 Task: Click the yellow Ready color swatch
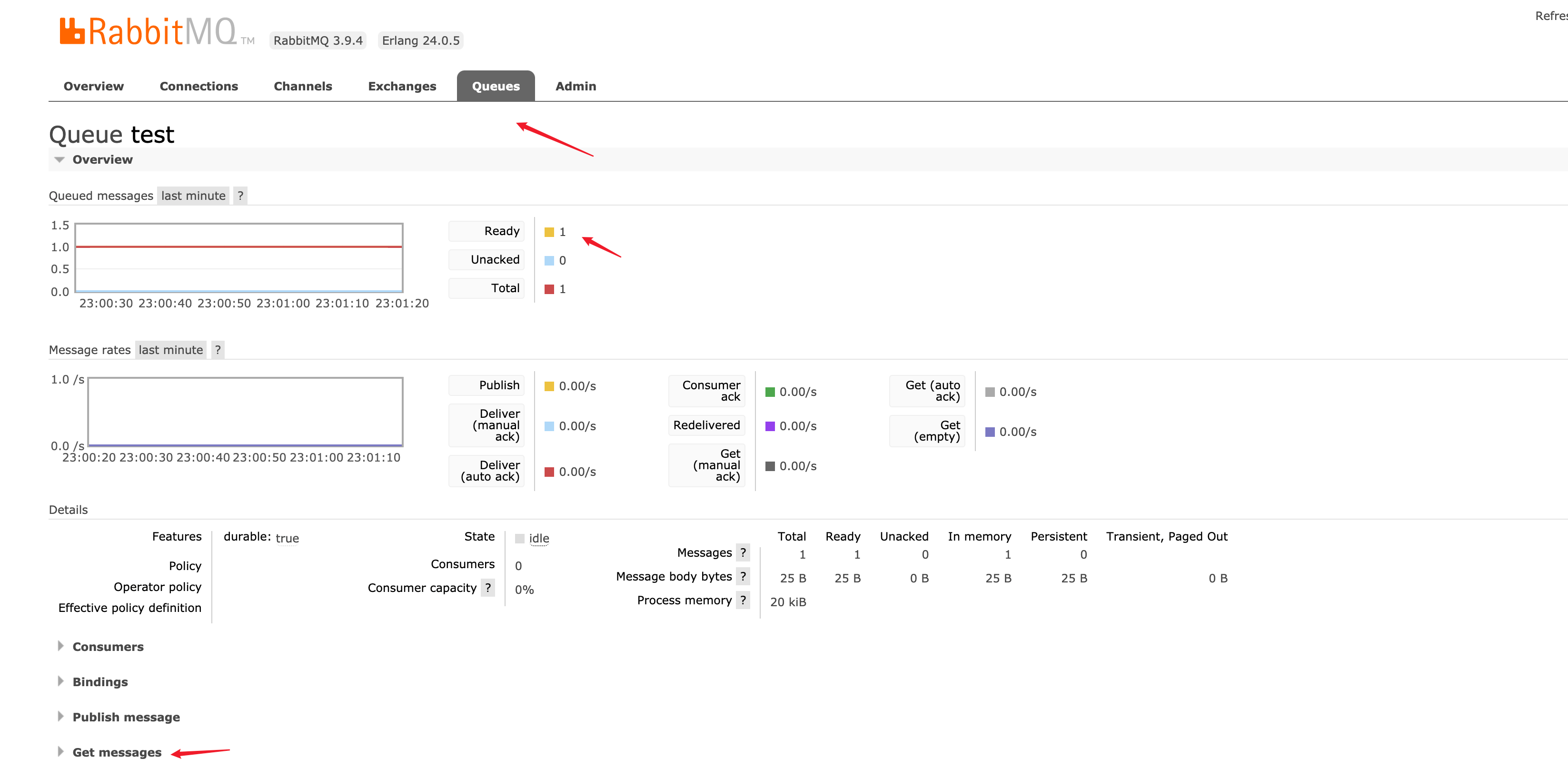coord(549,233)
